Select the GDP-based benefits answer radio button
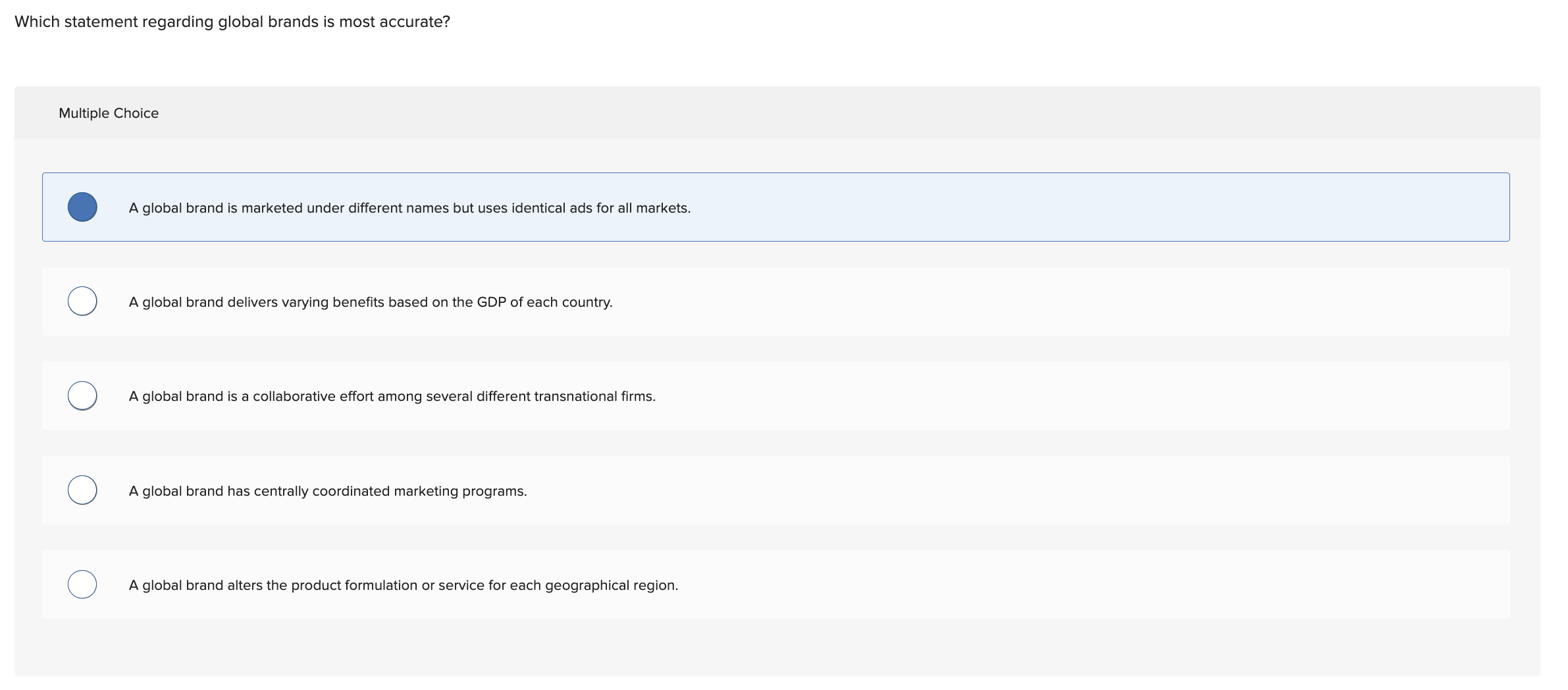The image size is (1568, 690). click(82, 302)
